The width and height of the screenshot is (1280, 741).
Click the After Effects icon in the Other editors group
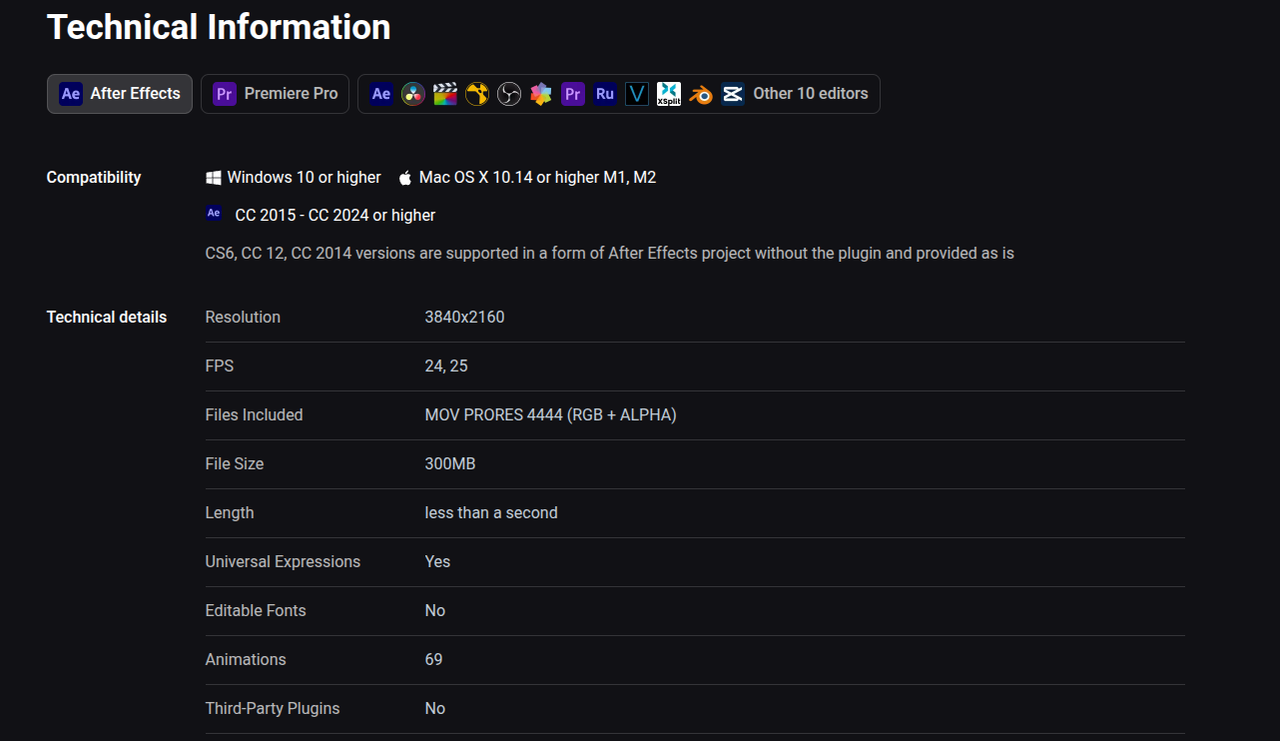(x=381, y=94)
